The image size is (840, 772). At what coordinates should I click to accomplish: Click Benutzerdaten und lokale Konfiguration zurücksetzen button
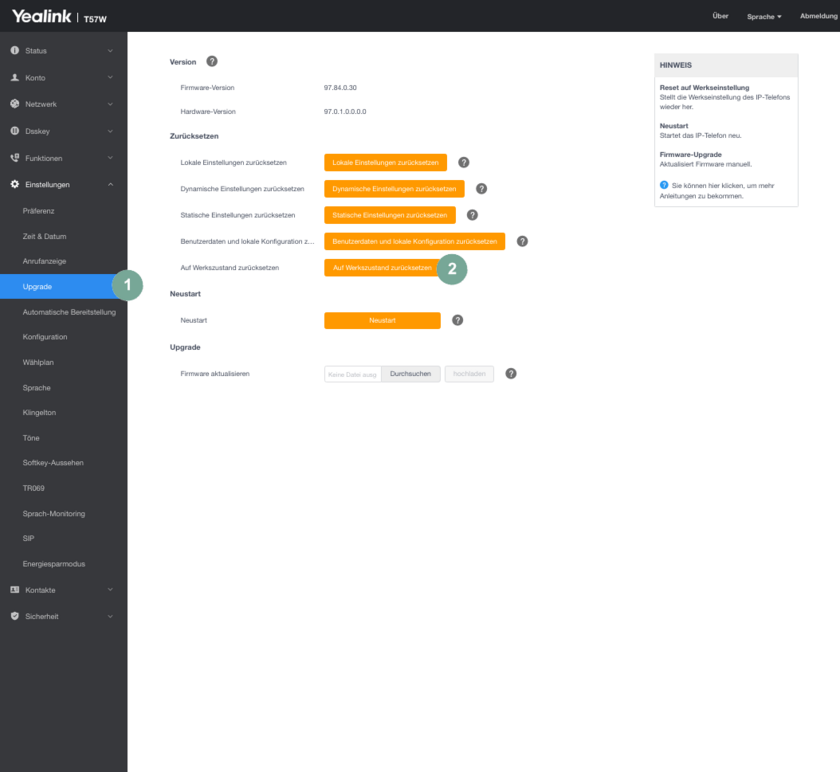coord(415,241)
